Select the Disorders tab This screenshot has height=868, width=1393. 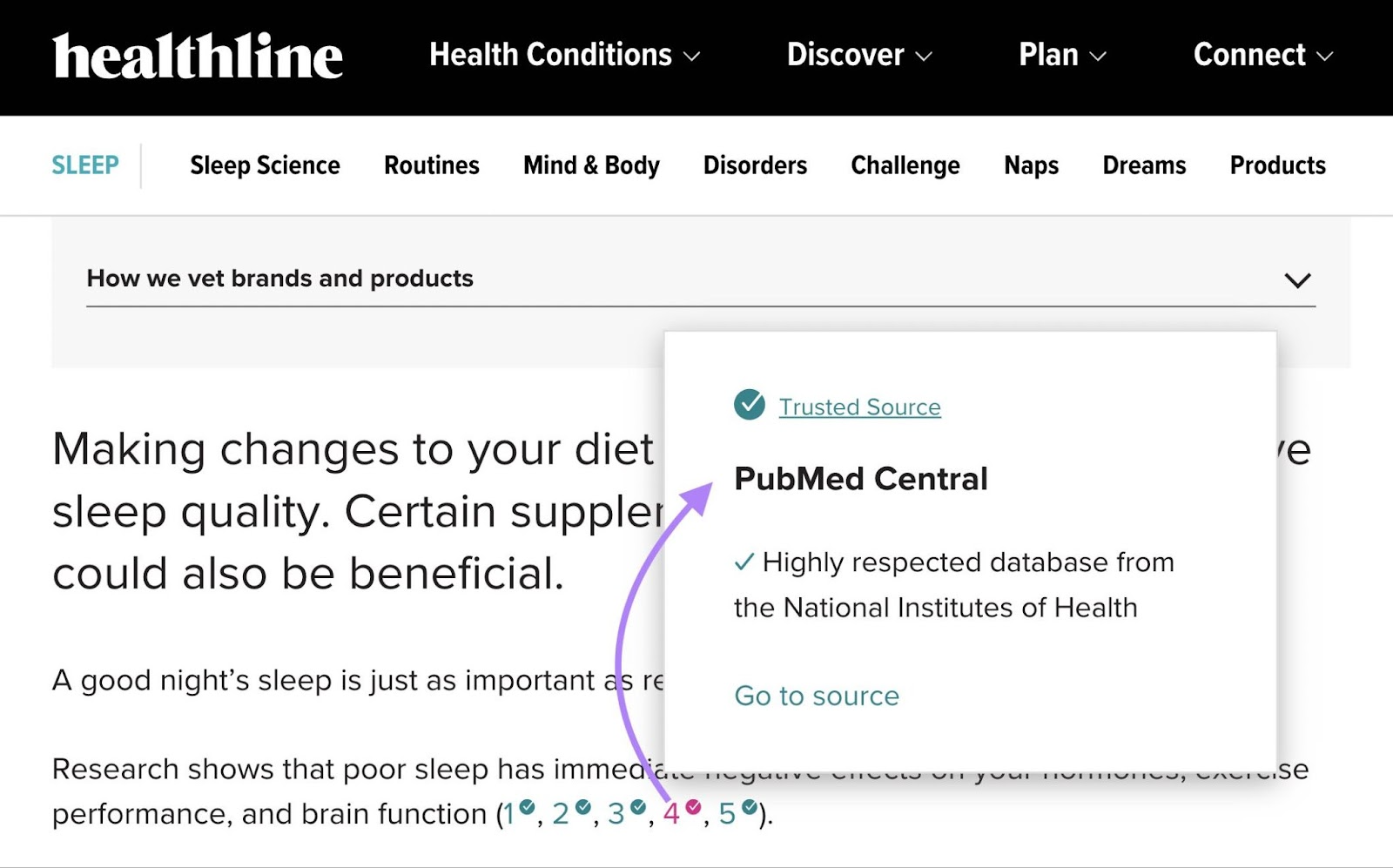[x=754, y=165]
